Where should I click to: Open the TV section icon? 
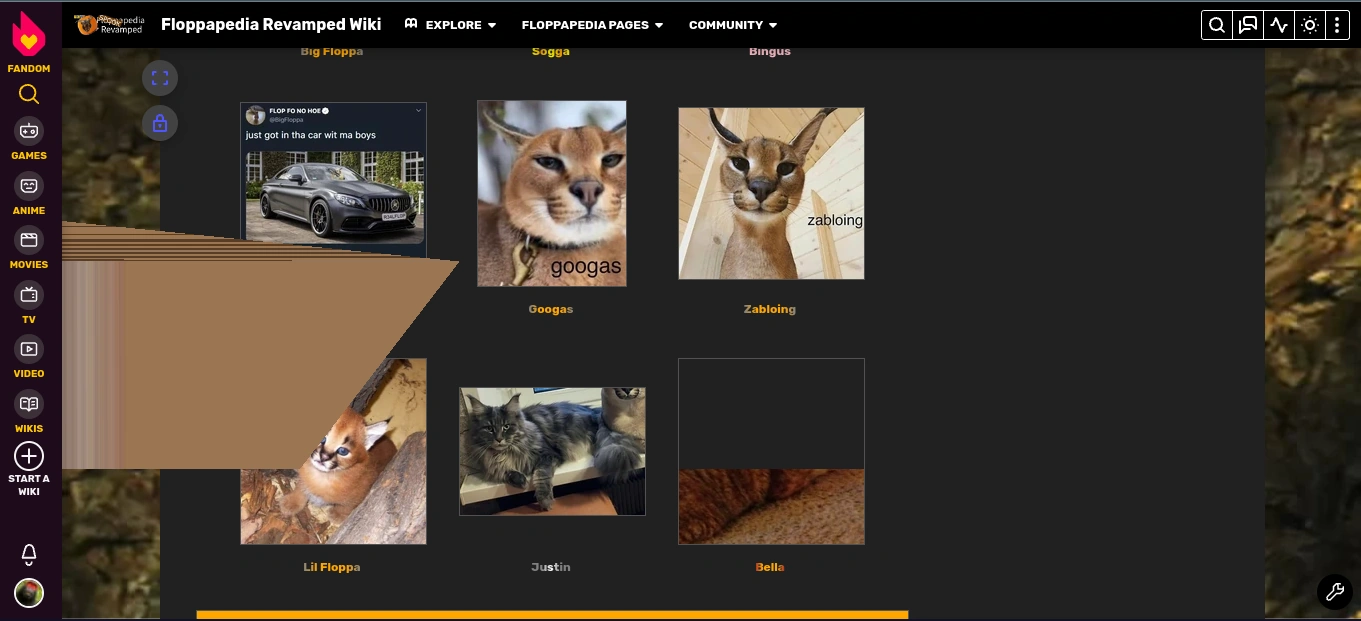click(x=29, y=295)
